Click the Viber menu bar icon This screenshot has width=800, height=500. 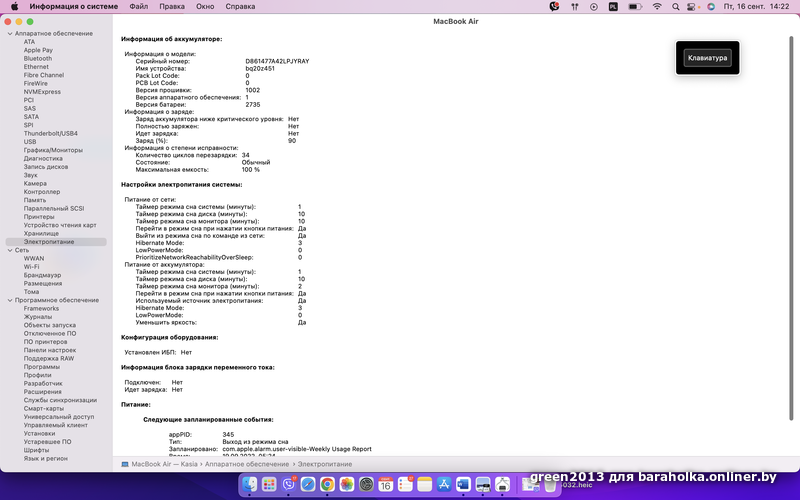(555, 7)
